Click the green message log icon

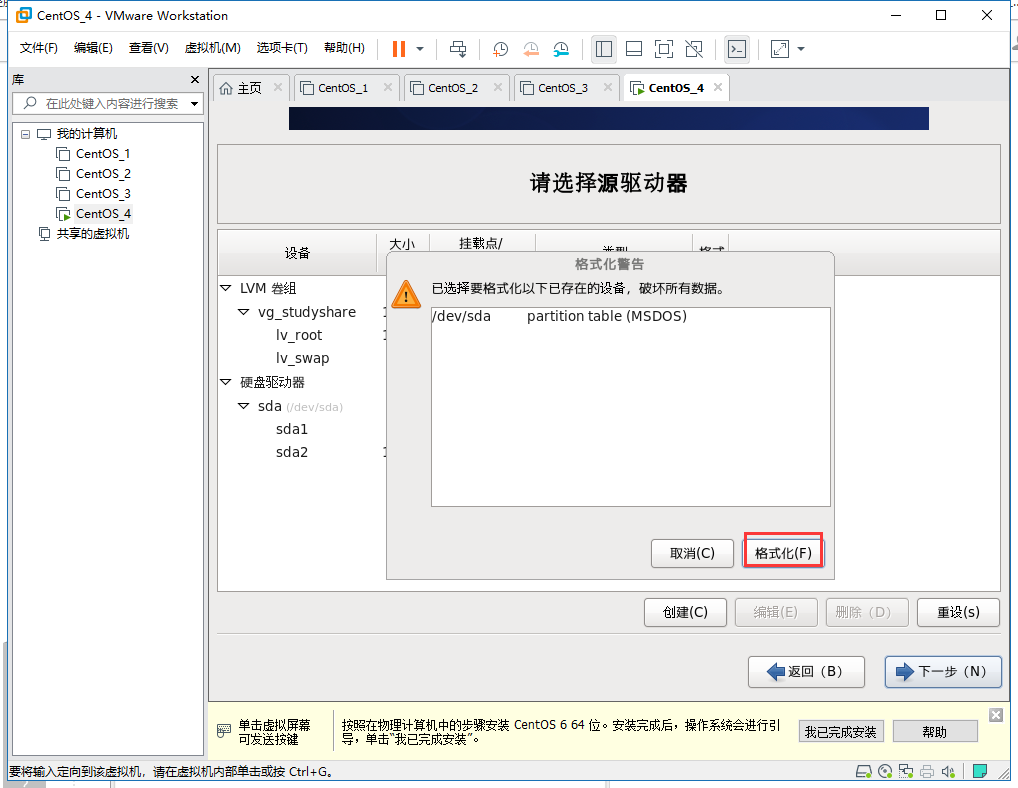[x=980, y=771]
